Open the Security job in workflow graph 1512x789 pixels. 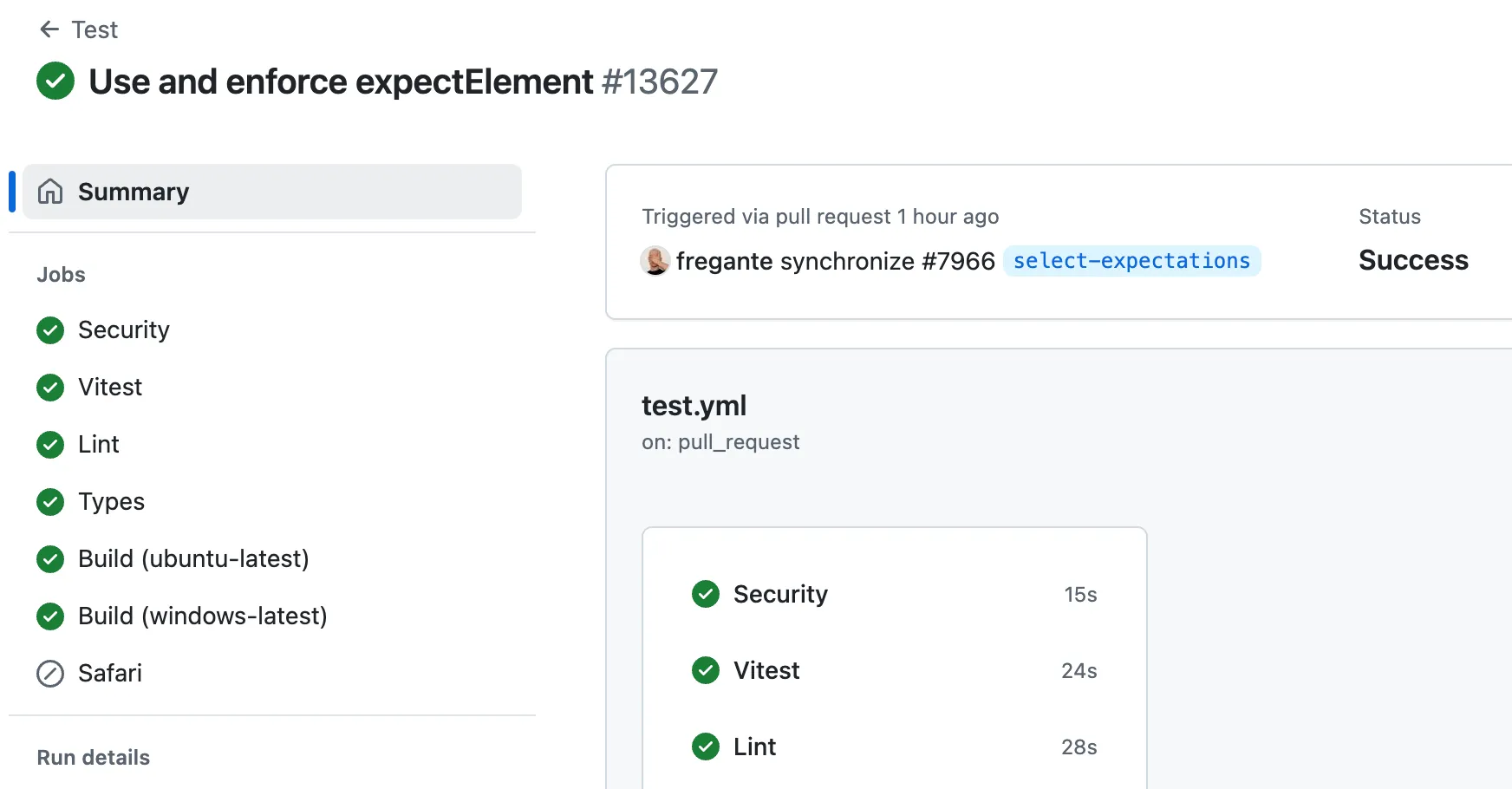pos(780,594)
